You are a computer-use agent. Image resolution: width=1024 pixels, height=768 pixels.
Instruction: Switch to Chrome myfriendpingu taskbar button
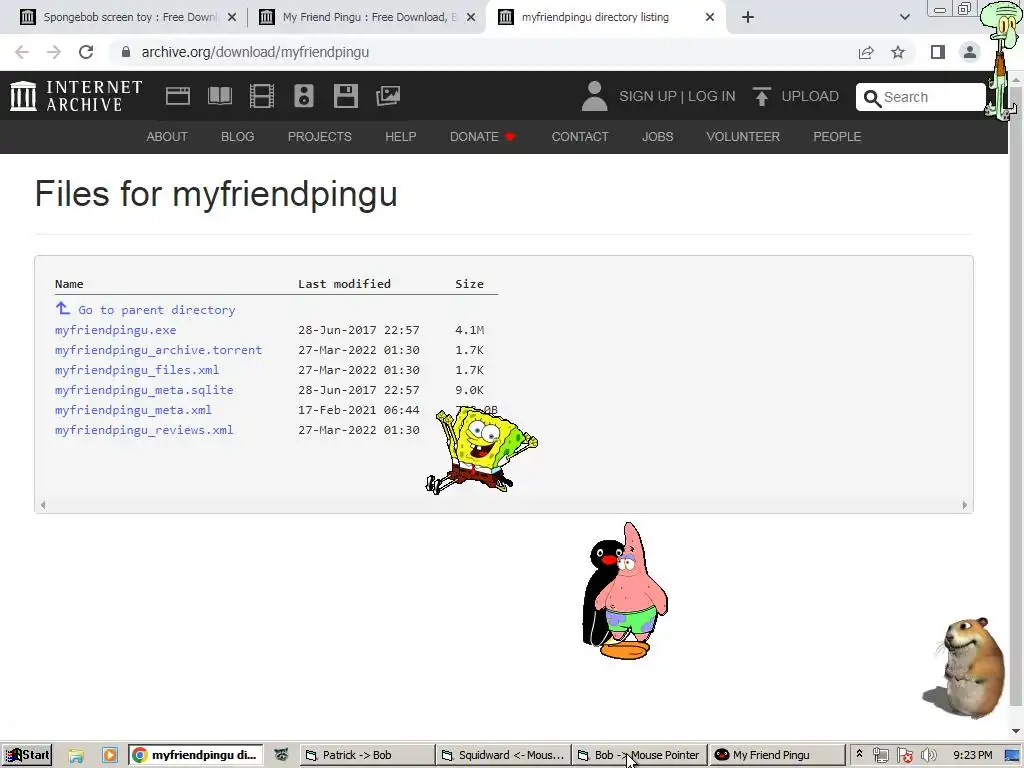[195, 755]
